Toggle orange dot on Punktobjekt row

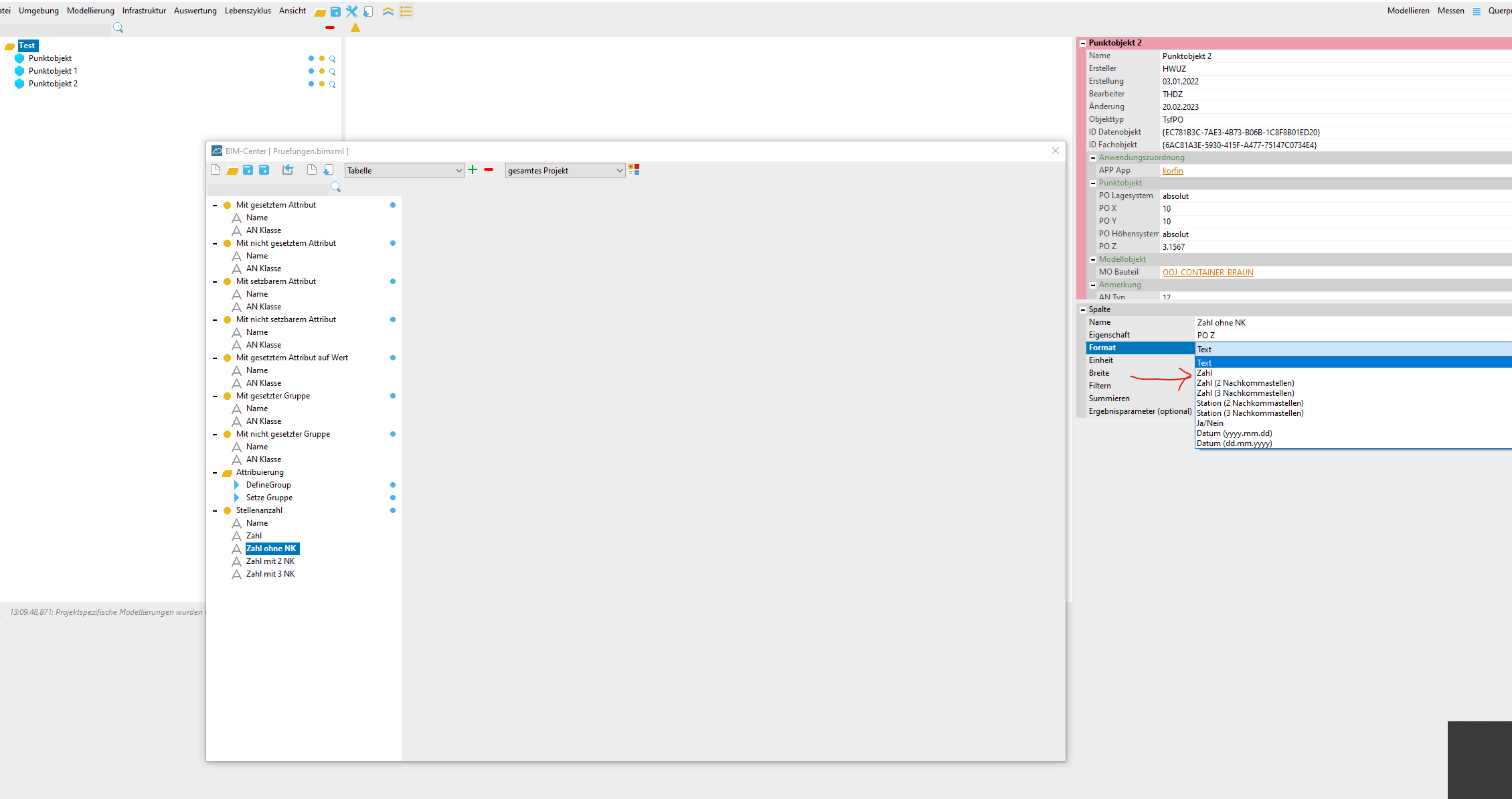click(322, 58)
